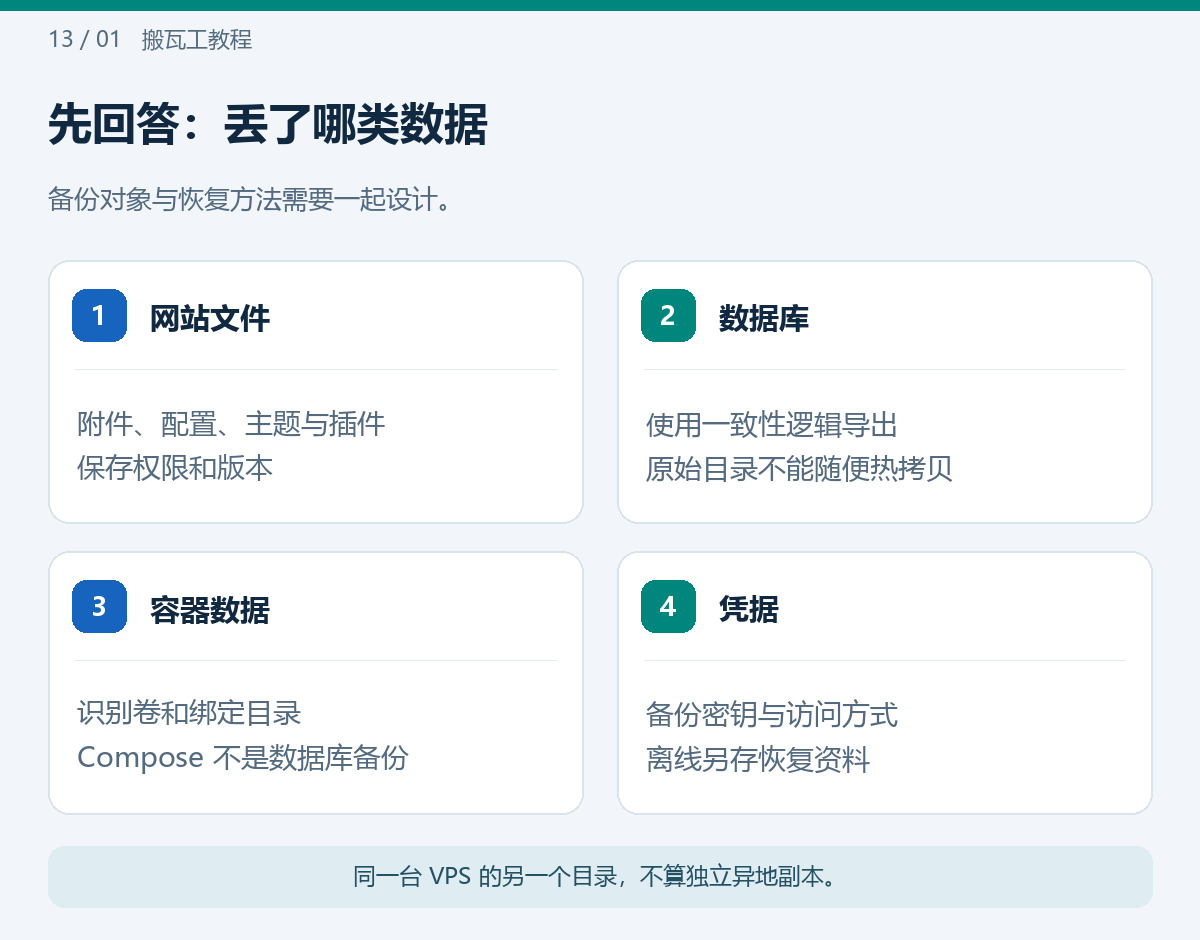Click the line 识别卷和绑定目录
The width and height of the screenshot is (1200, 940).
click(x=189, y=714)
